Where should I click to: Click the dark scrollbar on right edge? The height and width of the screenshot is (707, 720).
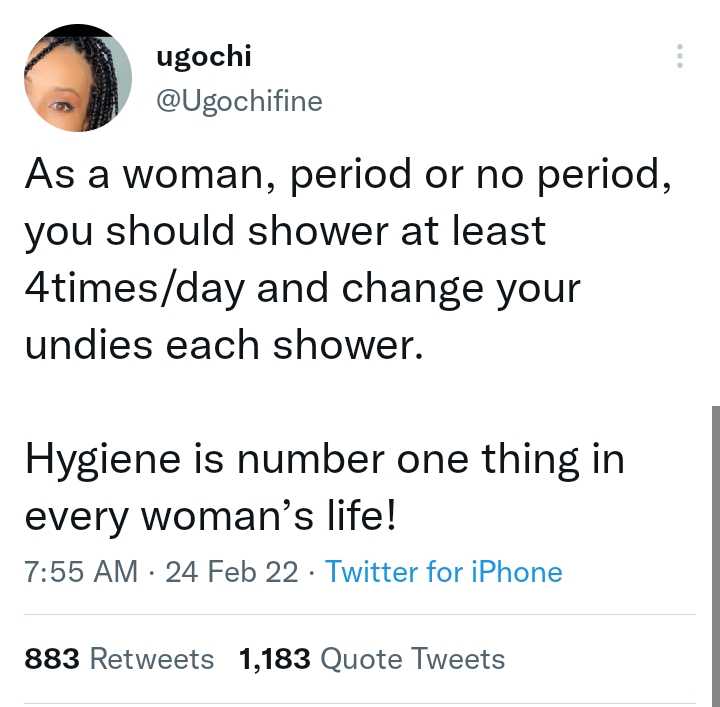tap(714, 500)
